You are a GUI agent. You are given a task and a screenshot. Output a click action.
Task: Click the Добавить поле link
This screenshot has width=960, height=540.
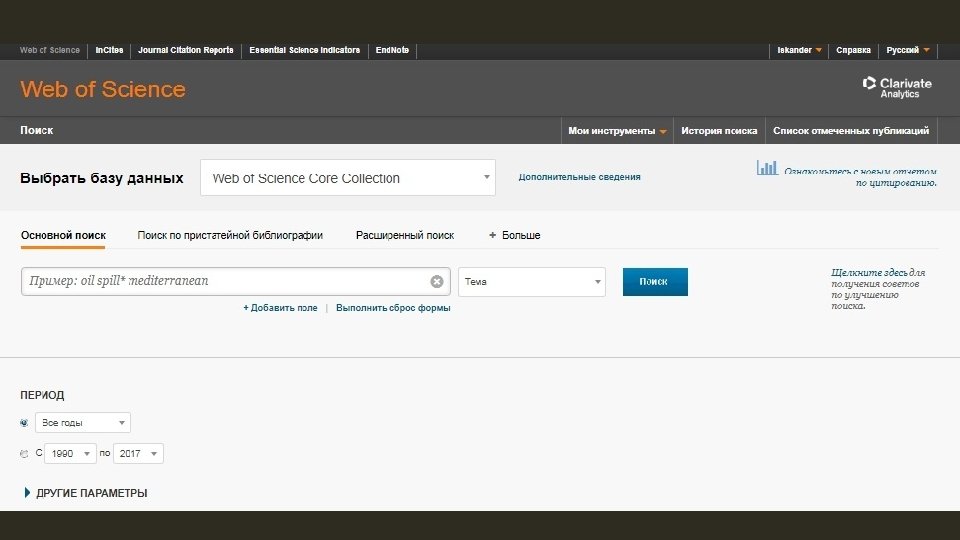(x=280, y=308)
